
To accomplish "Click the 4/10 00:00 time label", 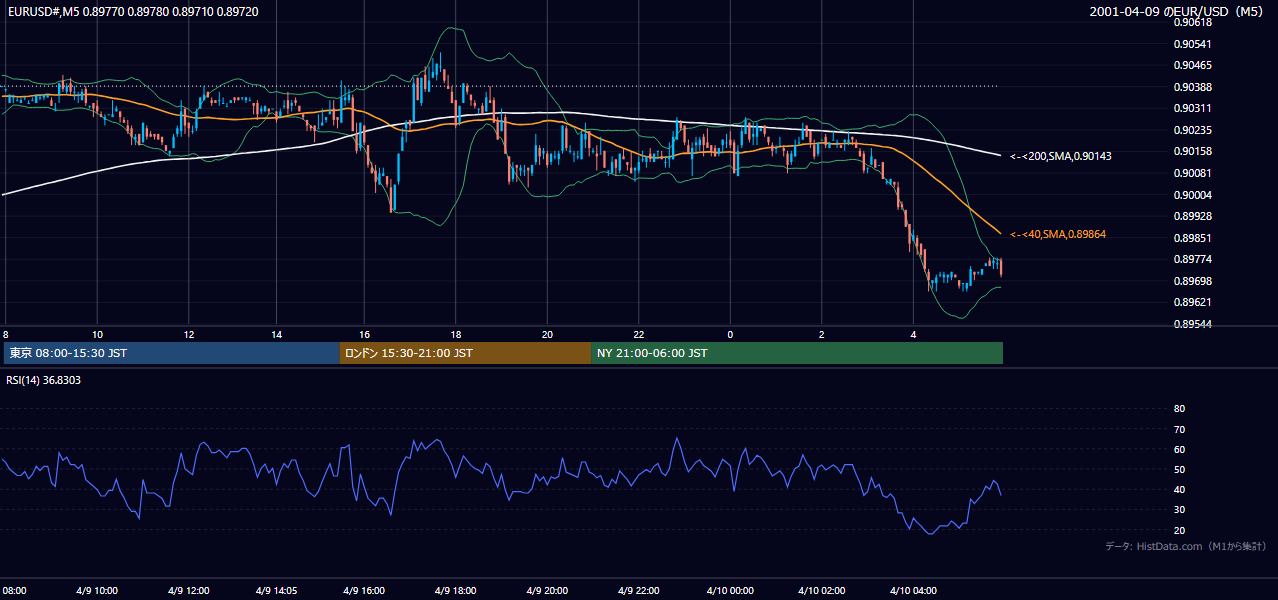I will point(732,591).
